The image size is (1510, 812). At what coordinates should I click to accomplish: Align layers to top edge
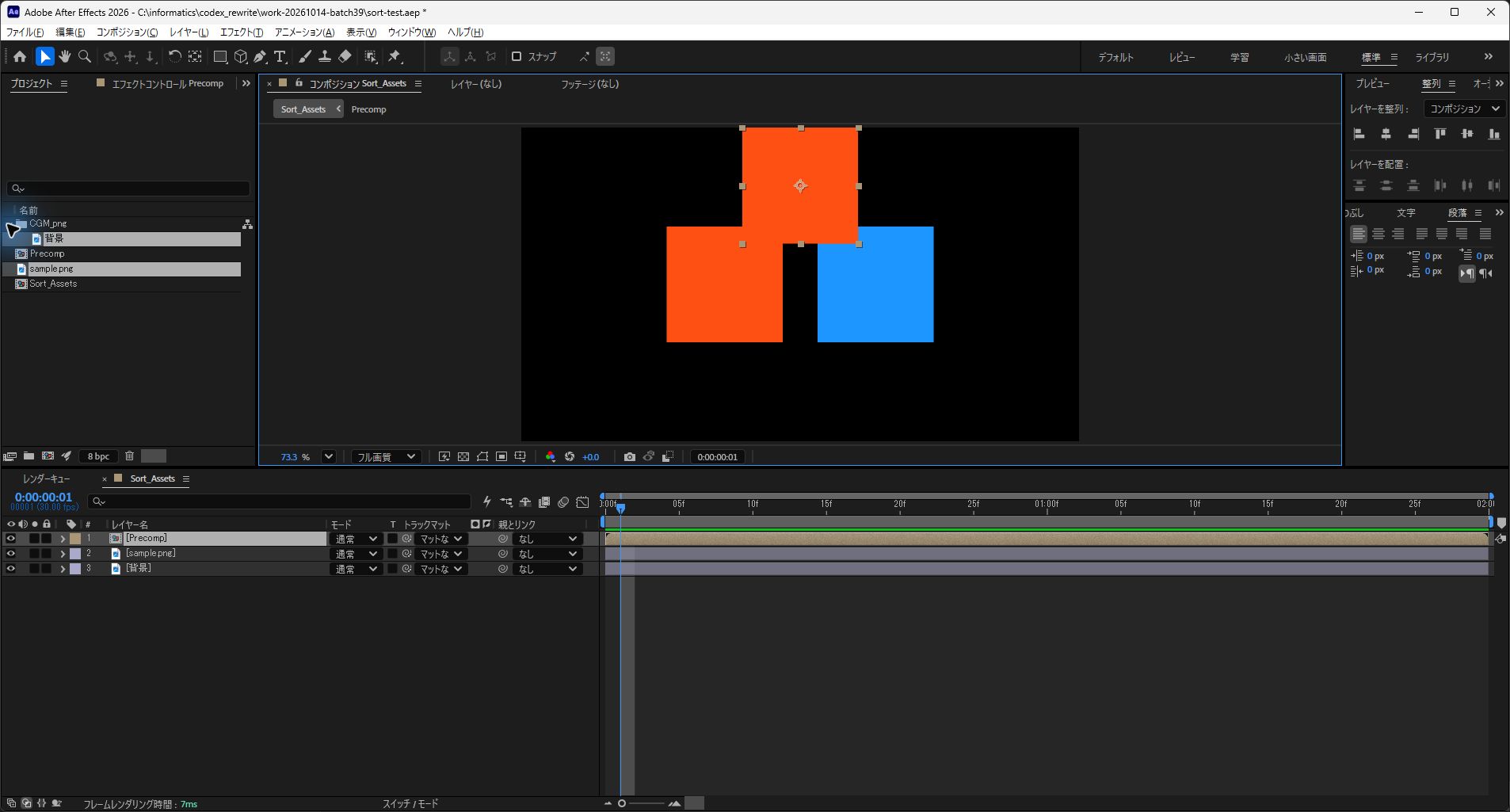[x=1440, y=134]
